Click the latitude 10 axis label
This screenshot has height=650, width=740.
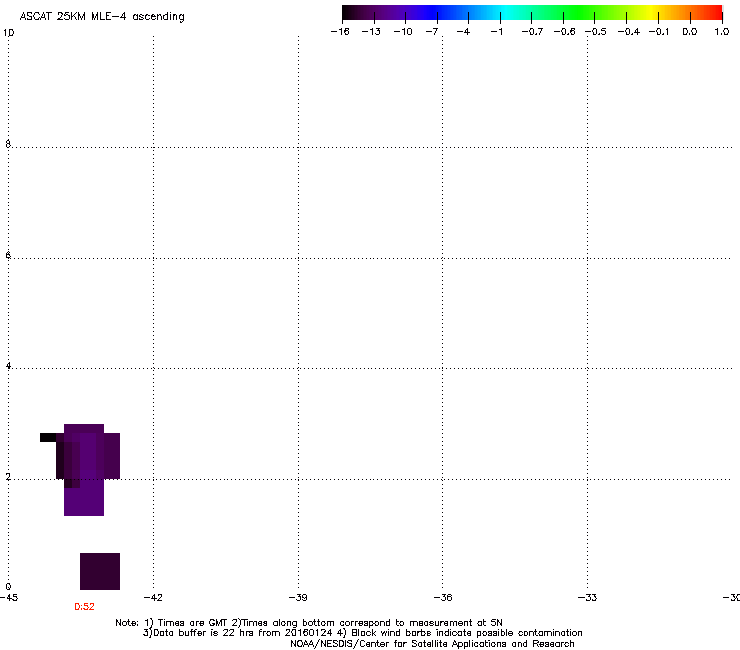pyautogui.click(x=8, y=33)
